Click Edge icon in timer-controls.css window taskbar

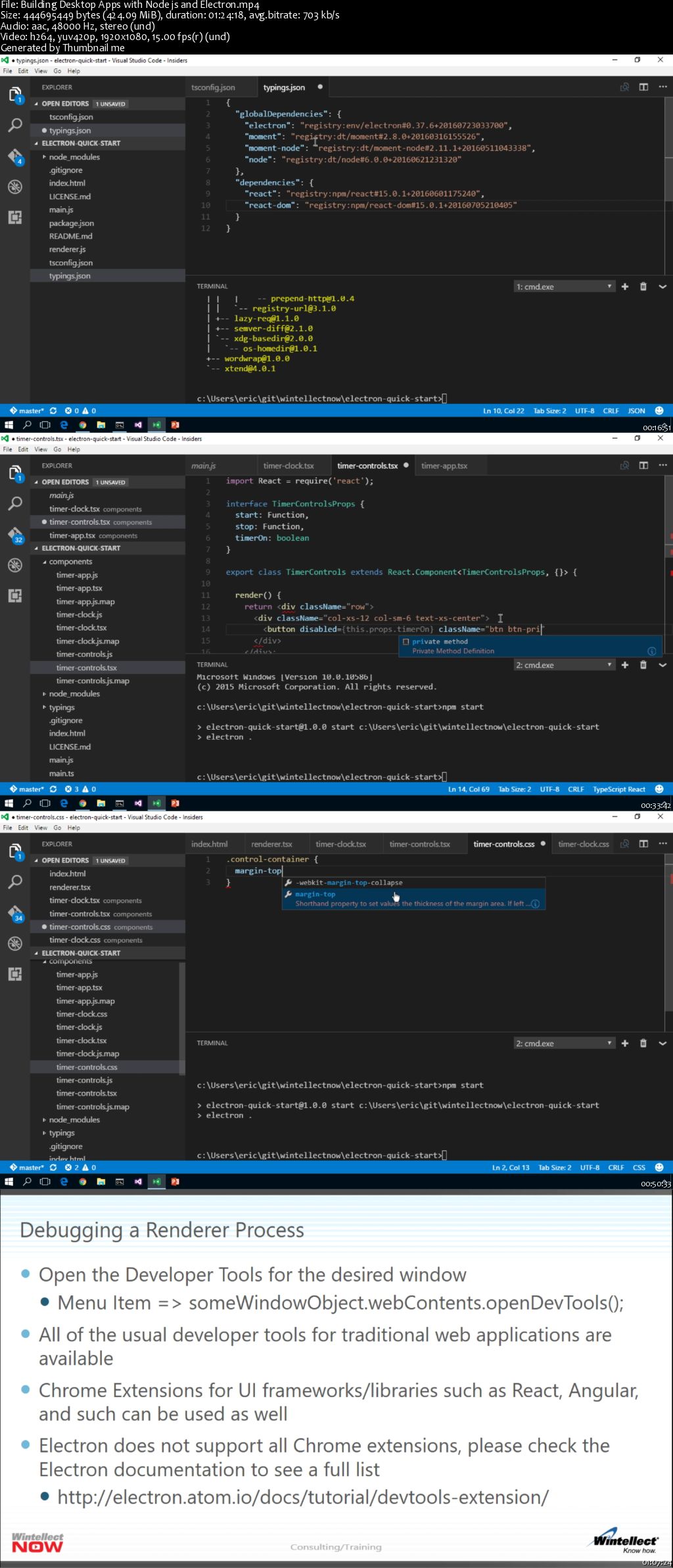pyautogui.click(x=64, y=1182)
